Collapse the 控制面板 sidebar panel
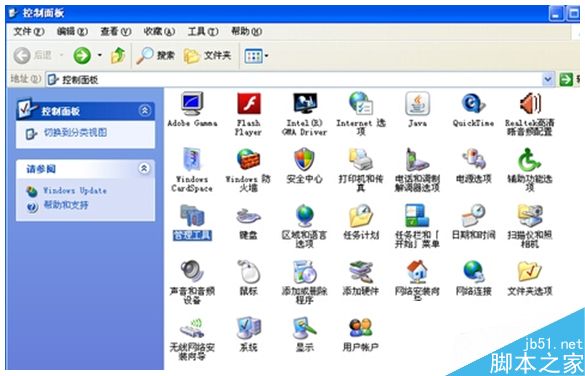The width and height of the screenshot is (585, 376). click(144, 110)
